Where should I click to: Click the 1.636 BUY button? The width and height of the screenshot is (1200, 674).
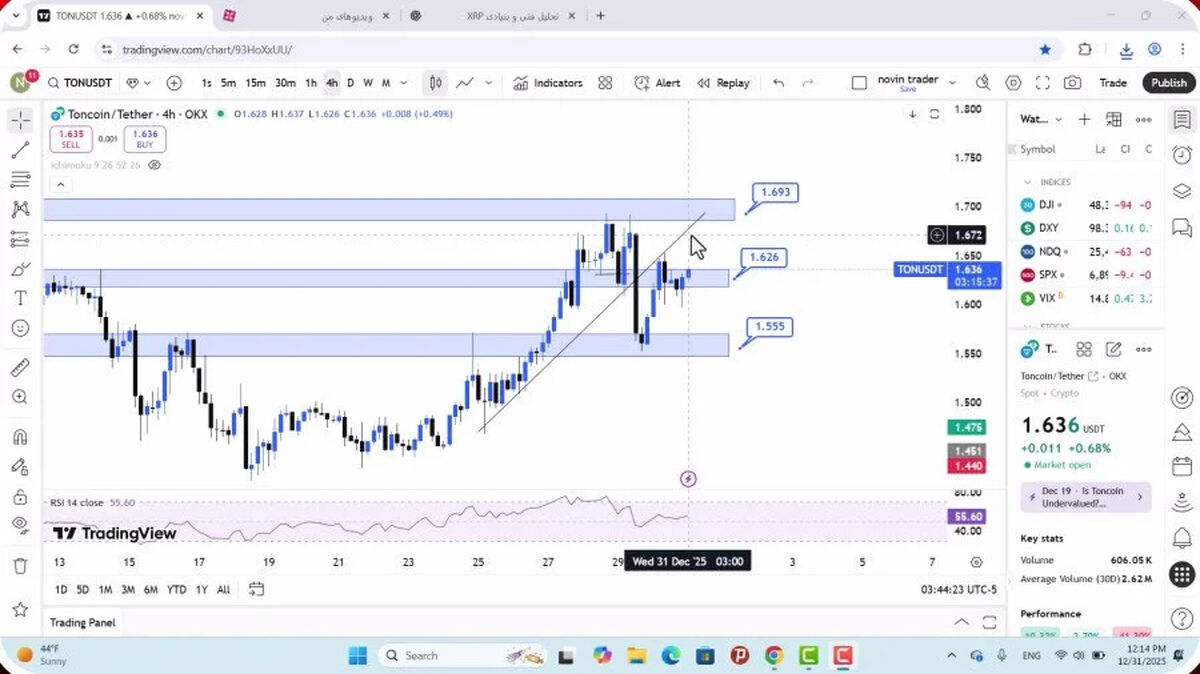[x=145, y=139]
